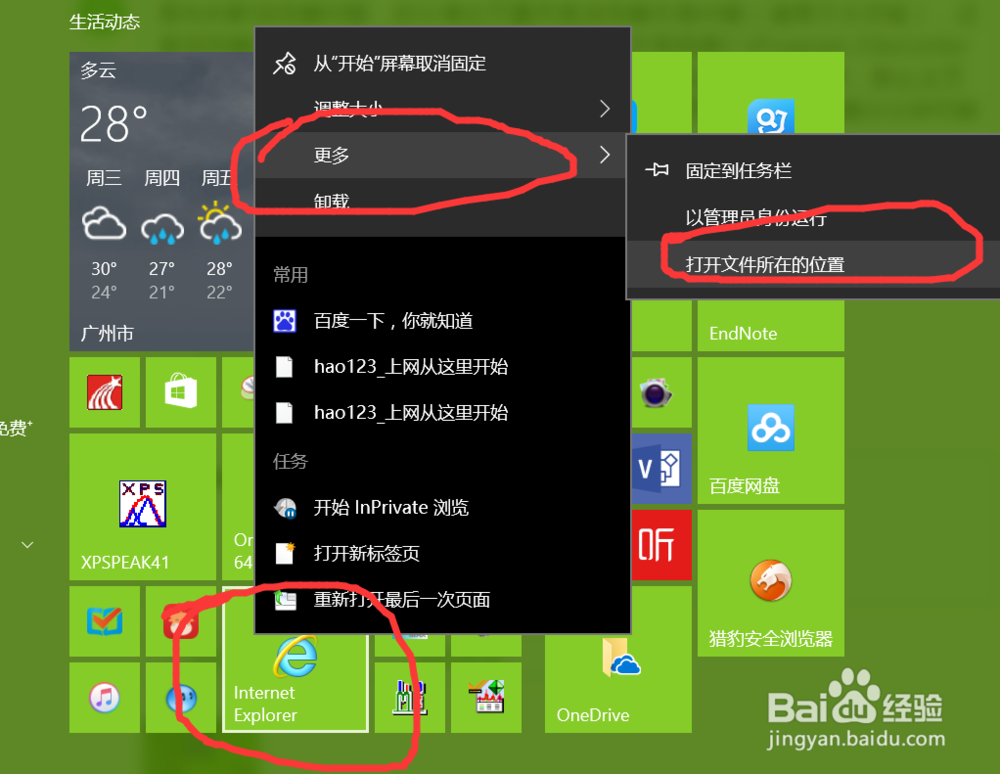Click the 常用 section label

coord(291,275)
